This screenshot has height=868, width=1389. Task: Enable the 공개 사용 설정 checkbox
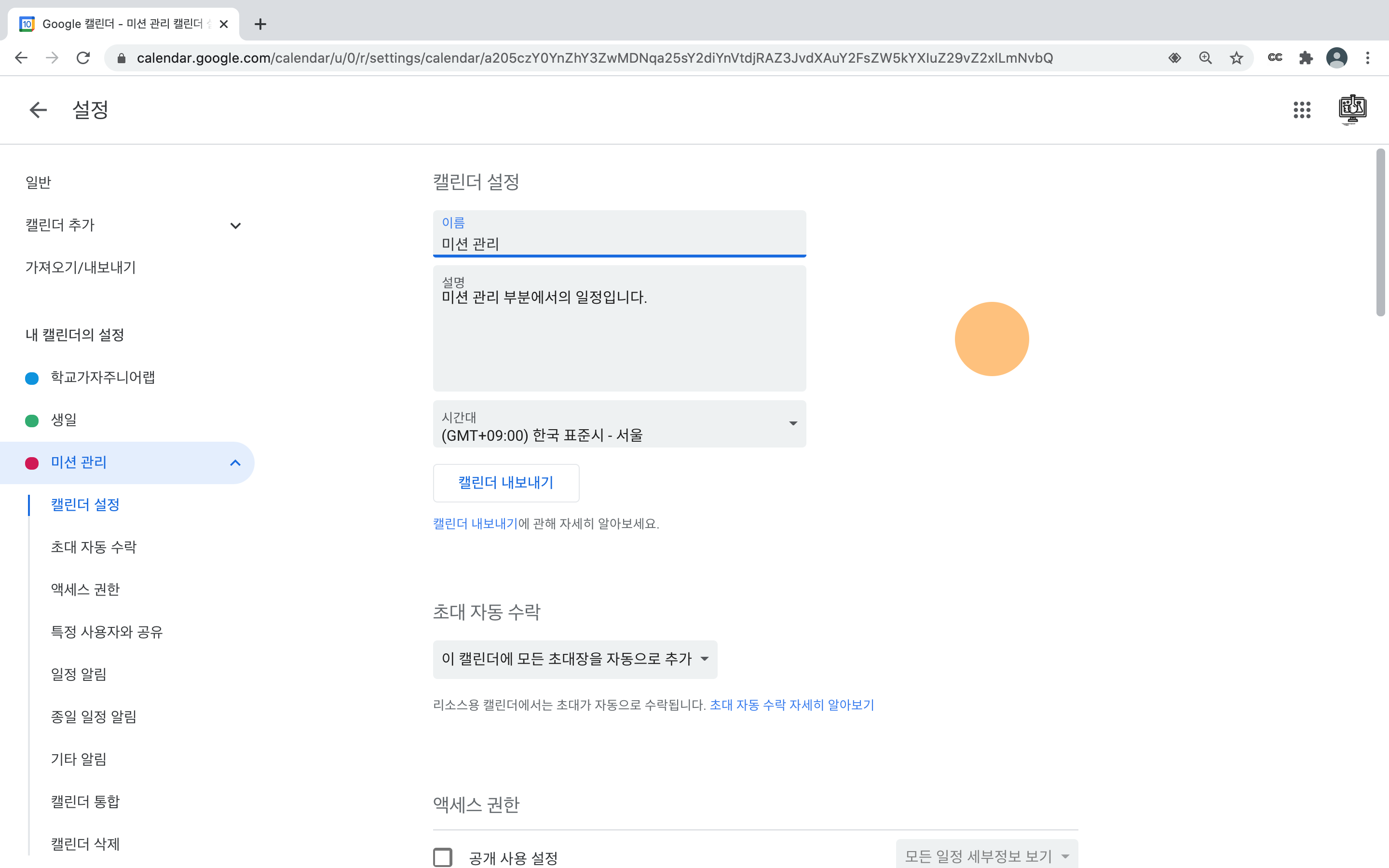443,857
